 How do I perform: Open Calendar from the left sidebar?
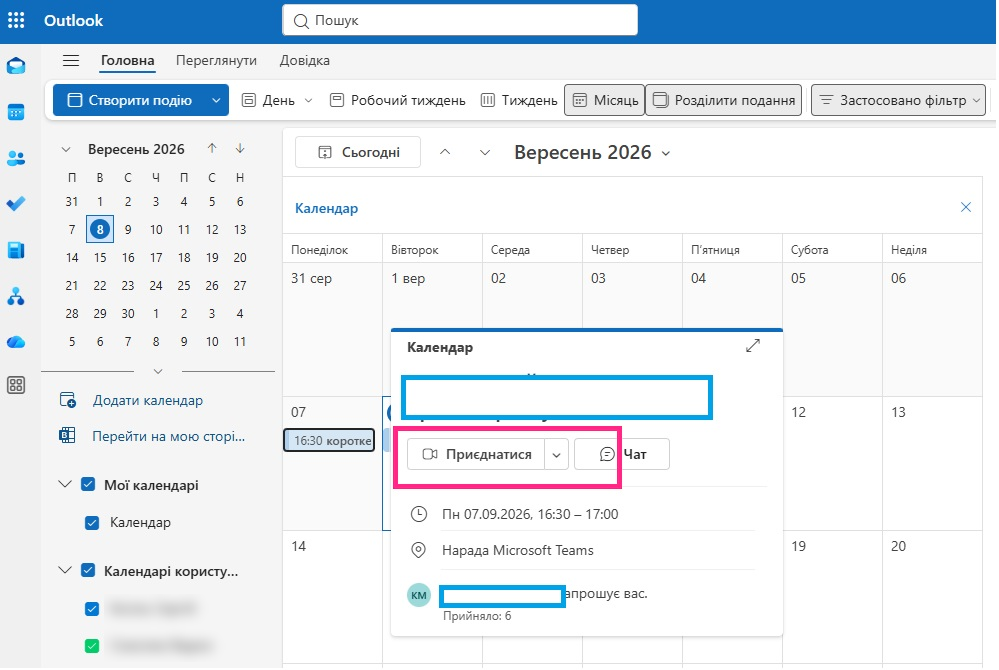coord(16,113)
